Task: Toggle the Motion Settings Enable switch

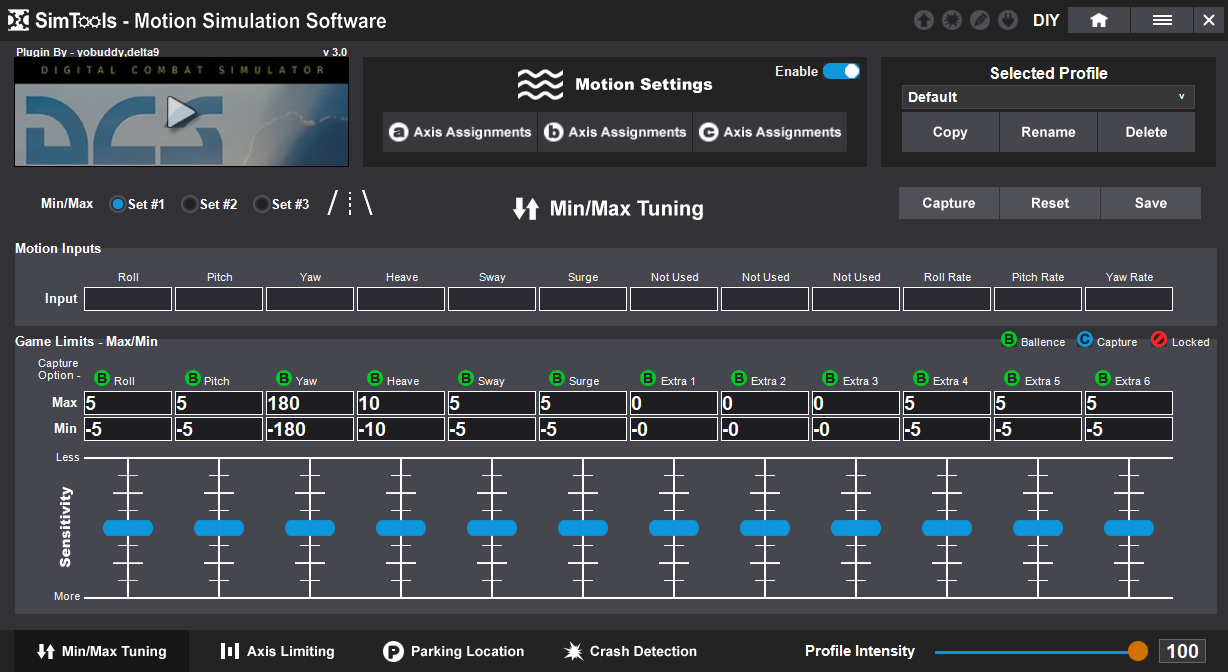Action: (x=841, y=71)
